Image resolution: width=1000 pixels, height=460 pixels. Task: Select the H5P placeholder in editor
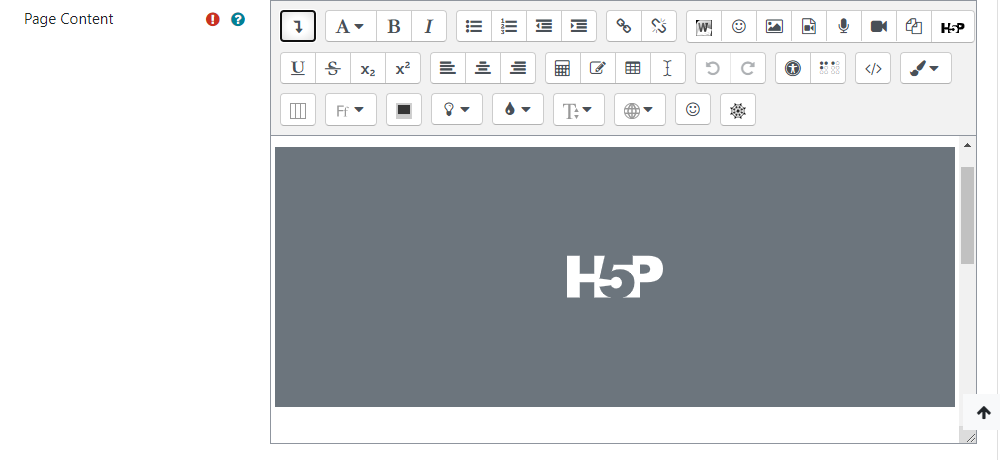coord(615,277)
